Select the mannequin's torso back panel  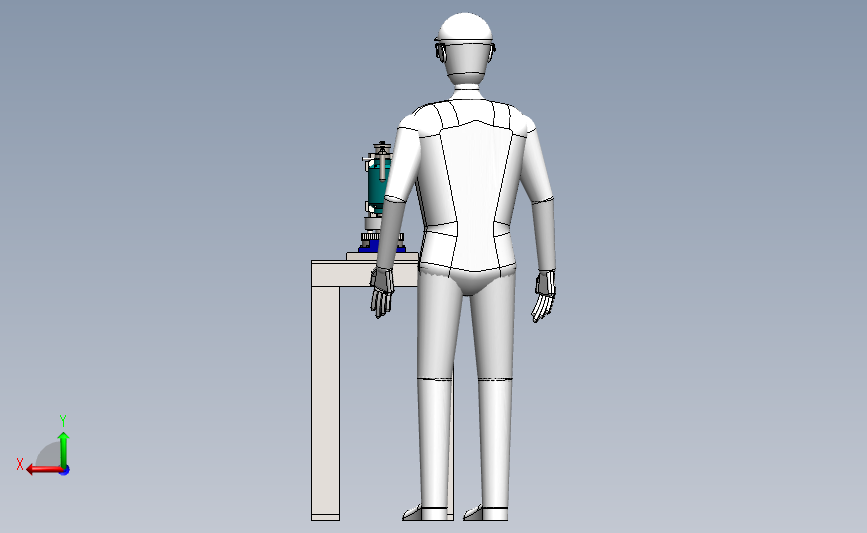coord(474,196)
